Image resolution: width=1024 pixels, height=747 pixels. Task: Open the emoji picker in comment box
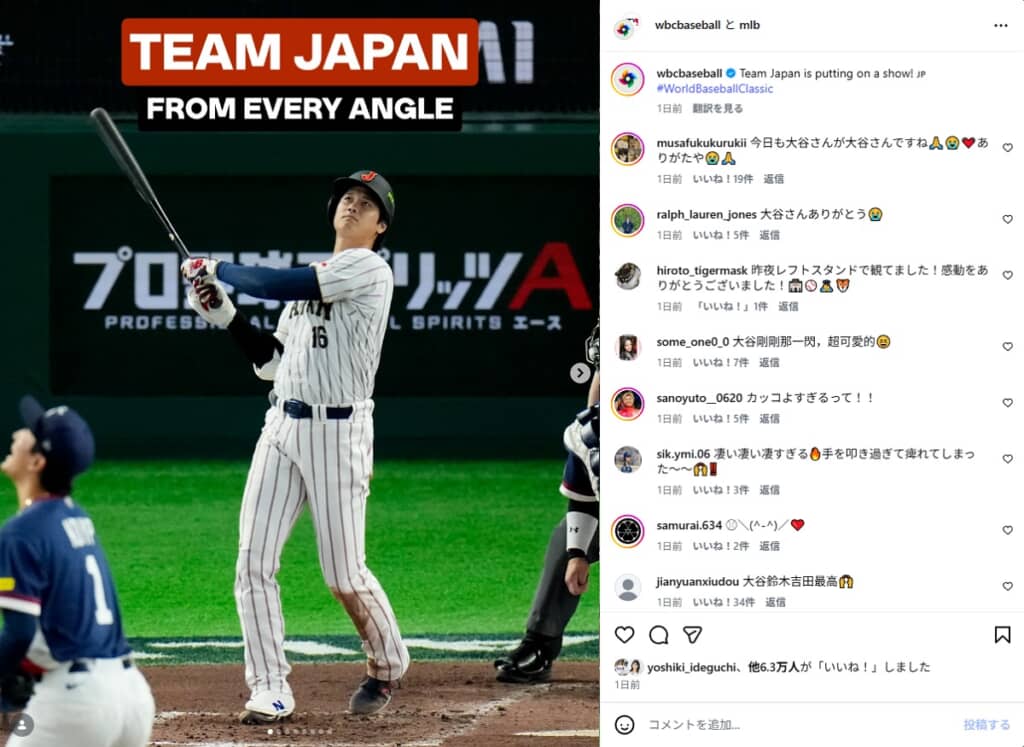624,724
